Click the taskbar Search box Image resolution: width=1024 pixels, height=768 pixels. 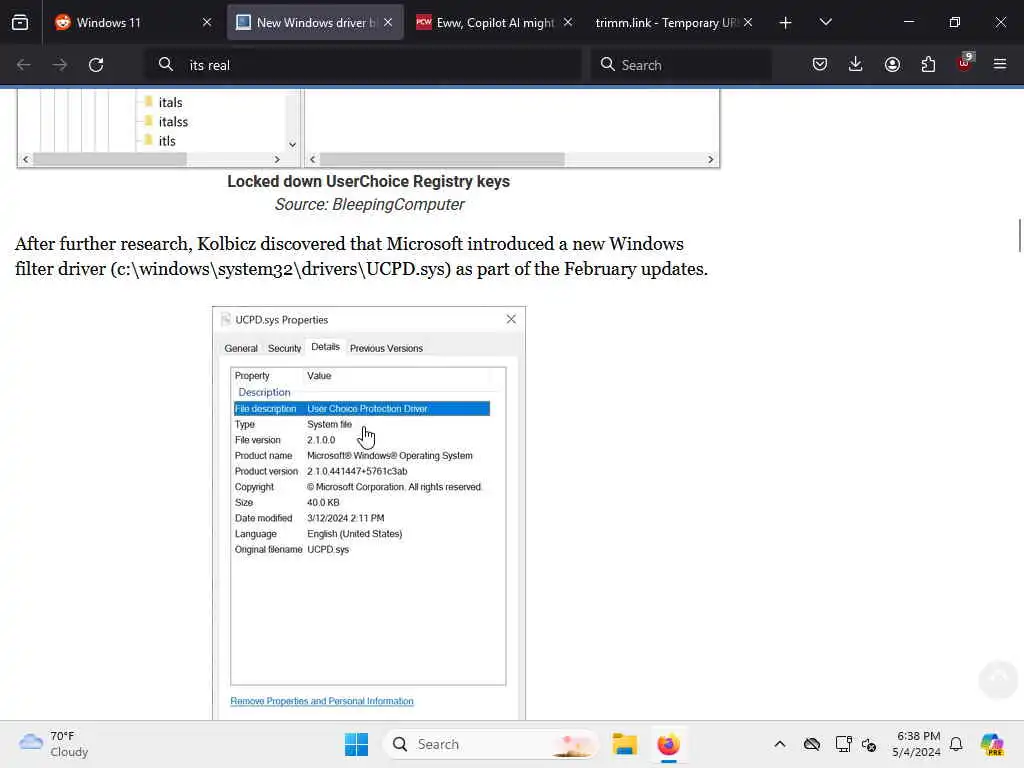[x=491, y=744]
